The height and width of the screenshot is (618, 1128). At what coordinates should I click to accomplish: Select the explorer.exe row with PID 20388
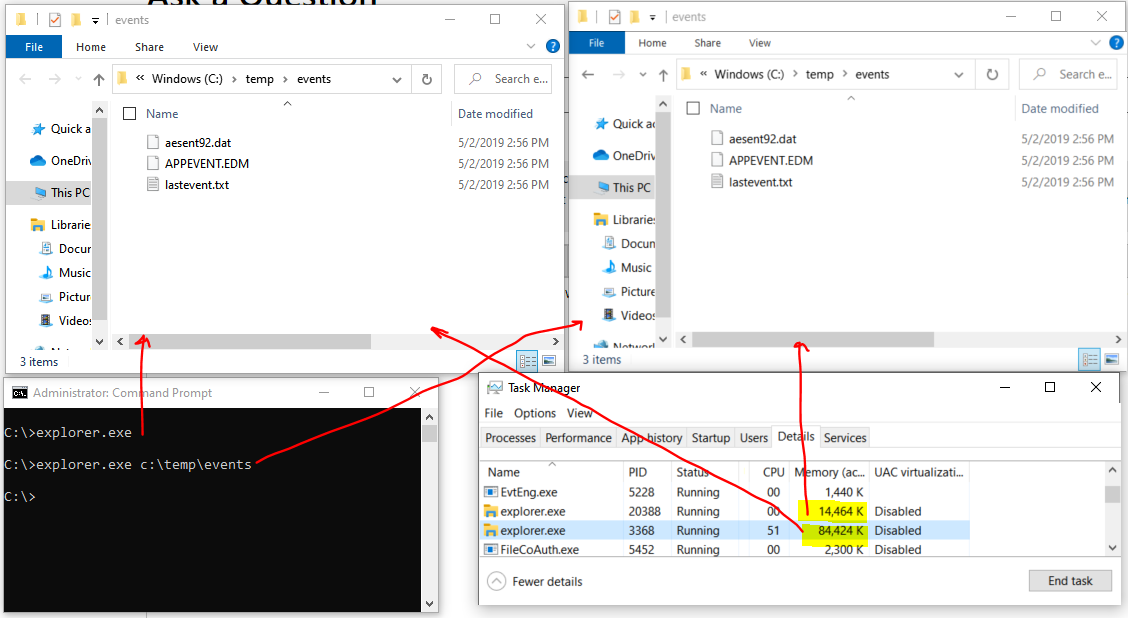click(x=724, y=512)
